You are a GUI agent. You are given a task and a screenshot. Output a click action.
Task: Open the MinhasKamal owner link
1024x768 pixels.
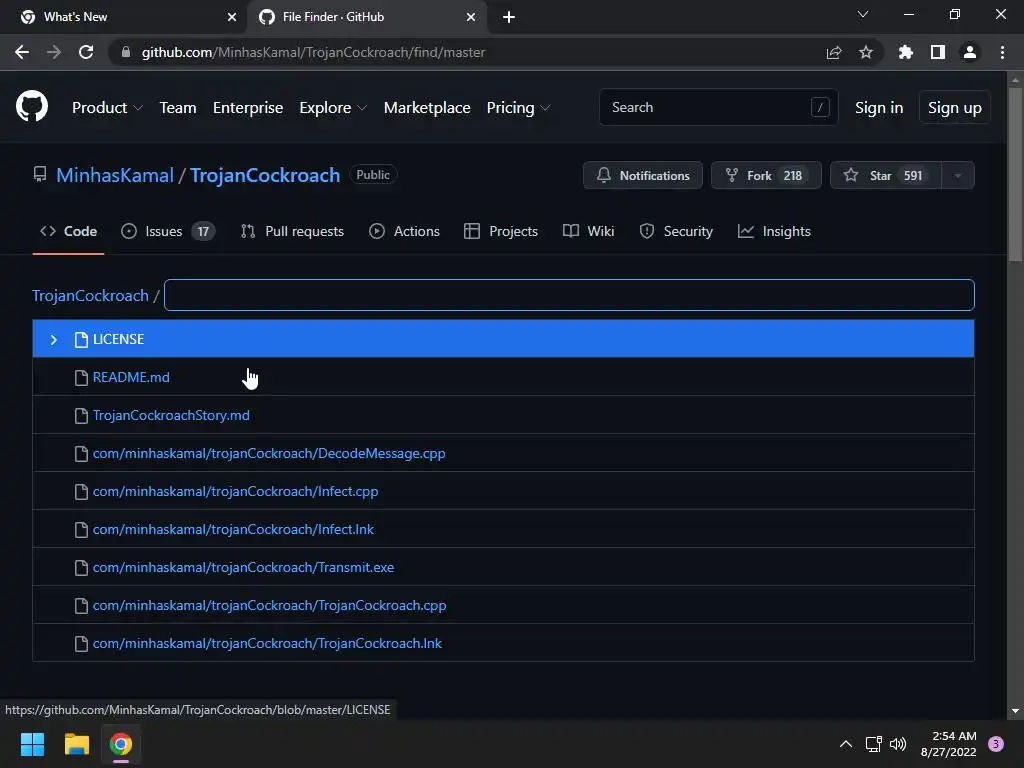[x=115, y=175]
